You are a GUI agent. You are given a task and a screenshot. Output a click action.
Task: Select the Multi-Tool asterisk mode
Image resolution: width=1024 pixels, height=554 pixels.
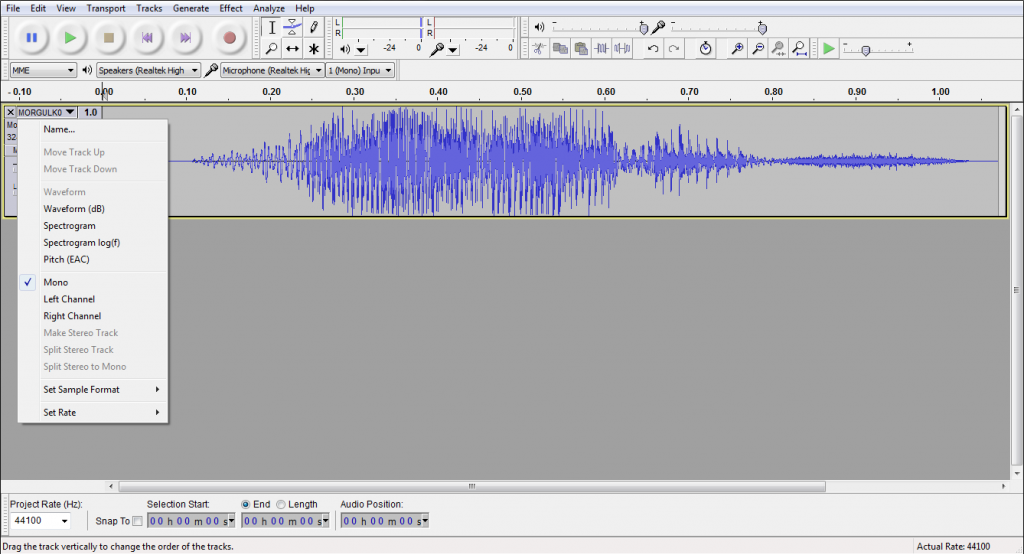(313, 48)
